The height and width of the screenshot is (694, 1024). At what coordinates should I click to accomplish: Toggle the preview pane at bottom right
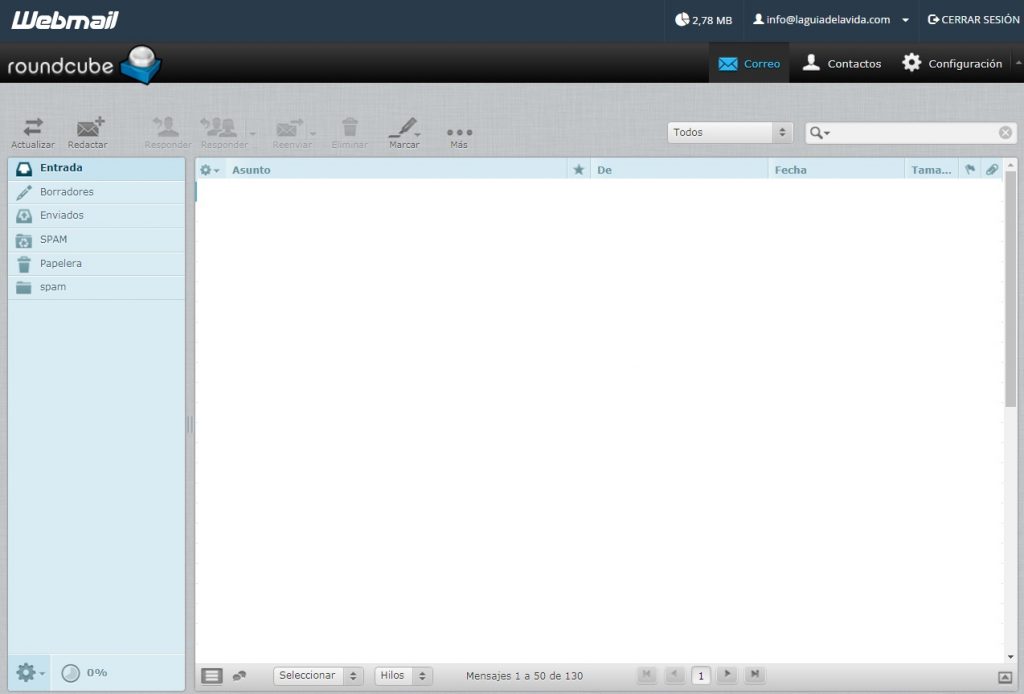(x=1005, y=677)
